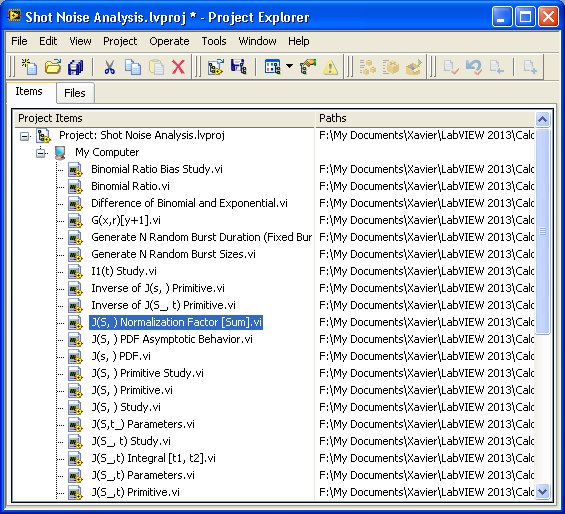565x514 pixels.
Task: Select Difference of Binomial and Exponential.vi
Action: [189, 203]
